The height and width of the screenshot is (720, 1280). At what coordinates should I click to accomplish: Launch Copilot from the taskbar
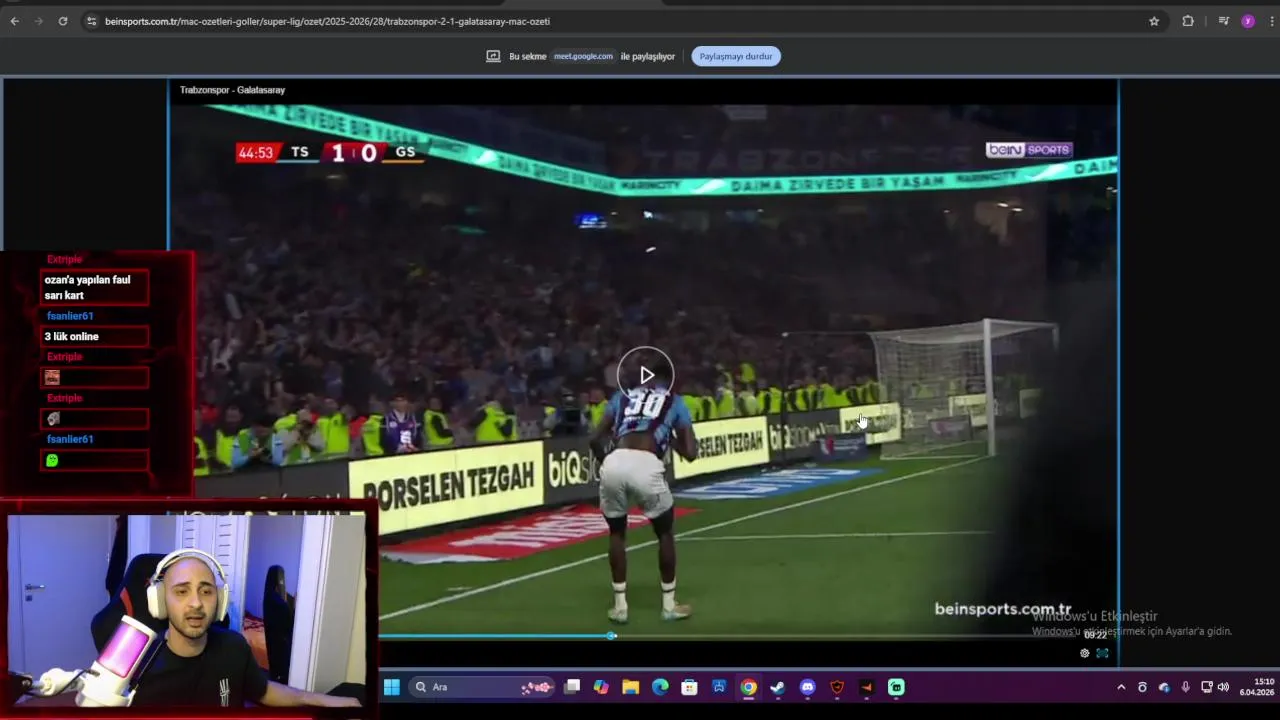pos(601,687)
